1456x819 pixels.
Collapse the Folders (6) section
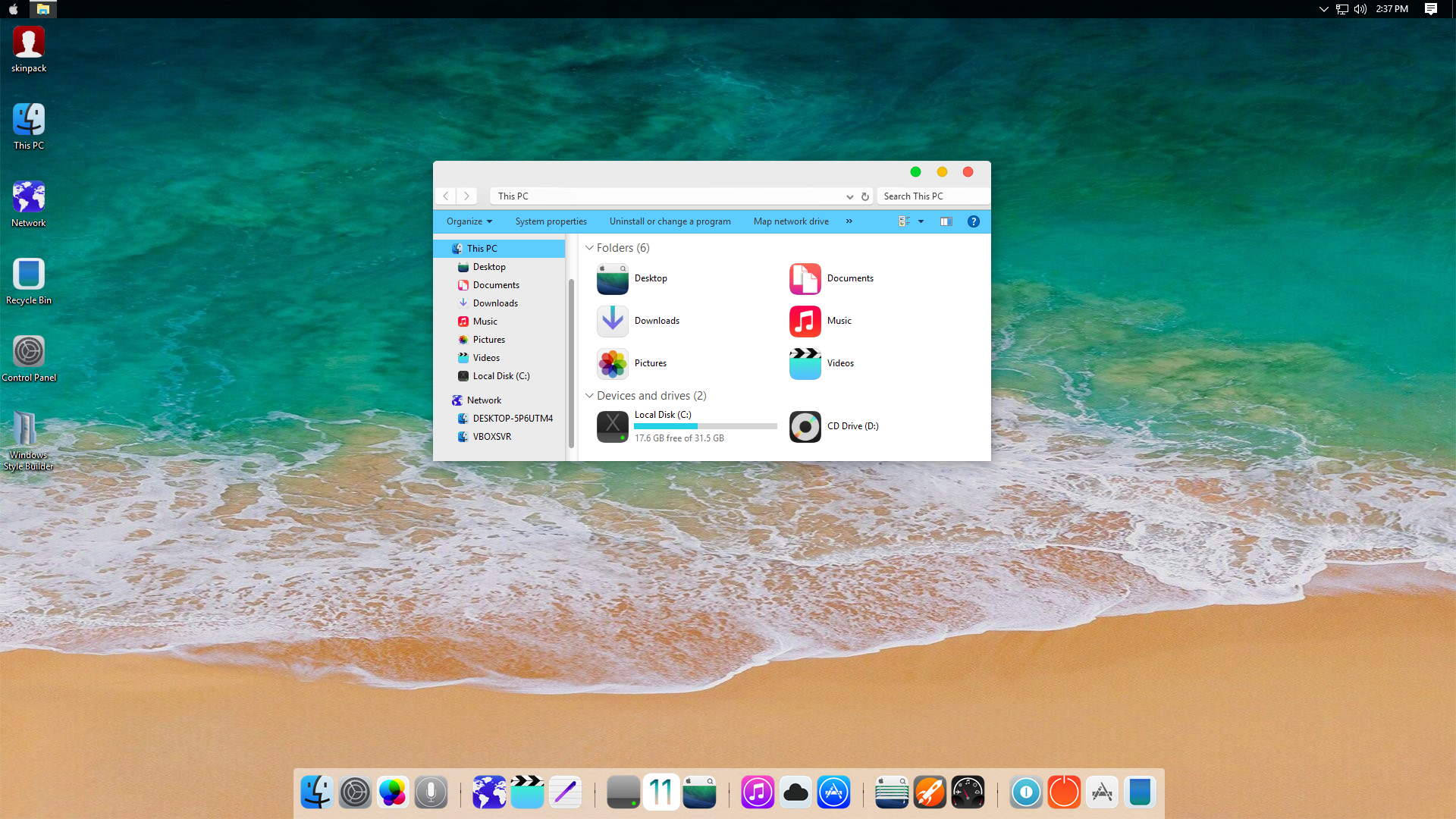[x=589, y=248]
